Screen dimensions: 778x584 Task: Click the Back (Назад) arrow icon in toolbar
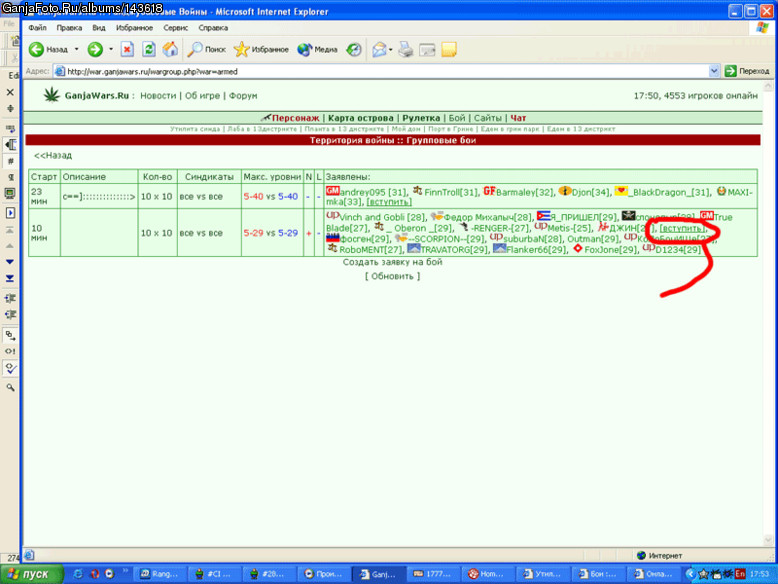(x=36, y=49)
